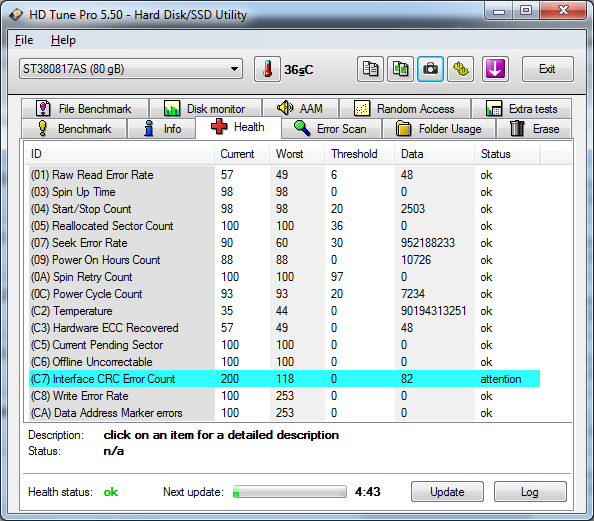Viewport: 594px width, 521px height.
Task: Click the Next update progress bar
Action: [290, 492]
